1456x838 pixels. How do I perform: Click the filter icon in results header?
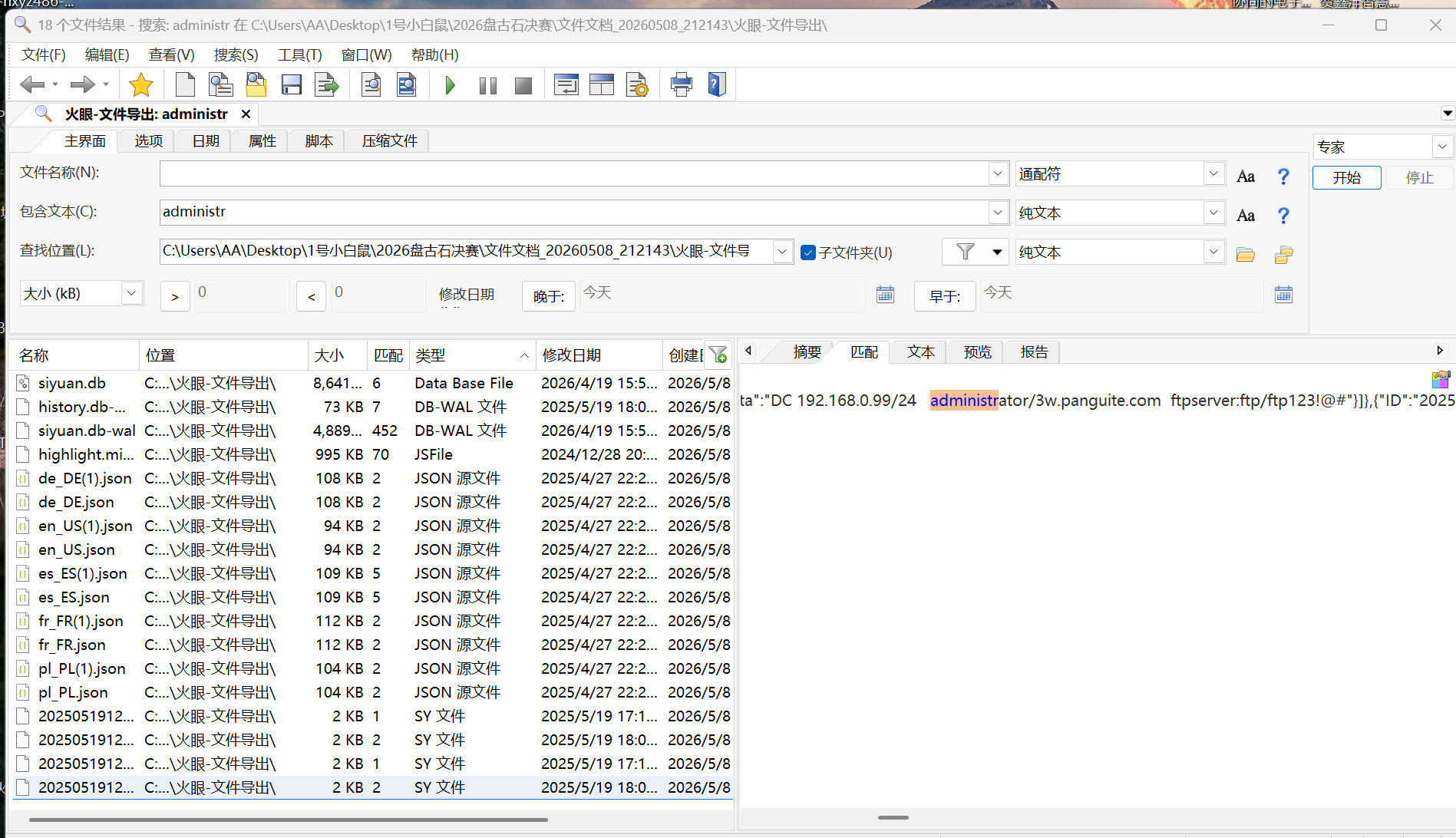718,355
